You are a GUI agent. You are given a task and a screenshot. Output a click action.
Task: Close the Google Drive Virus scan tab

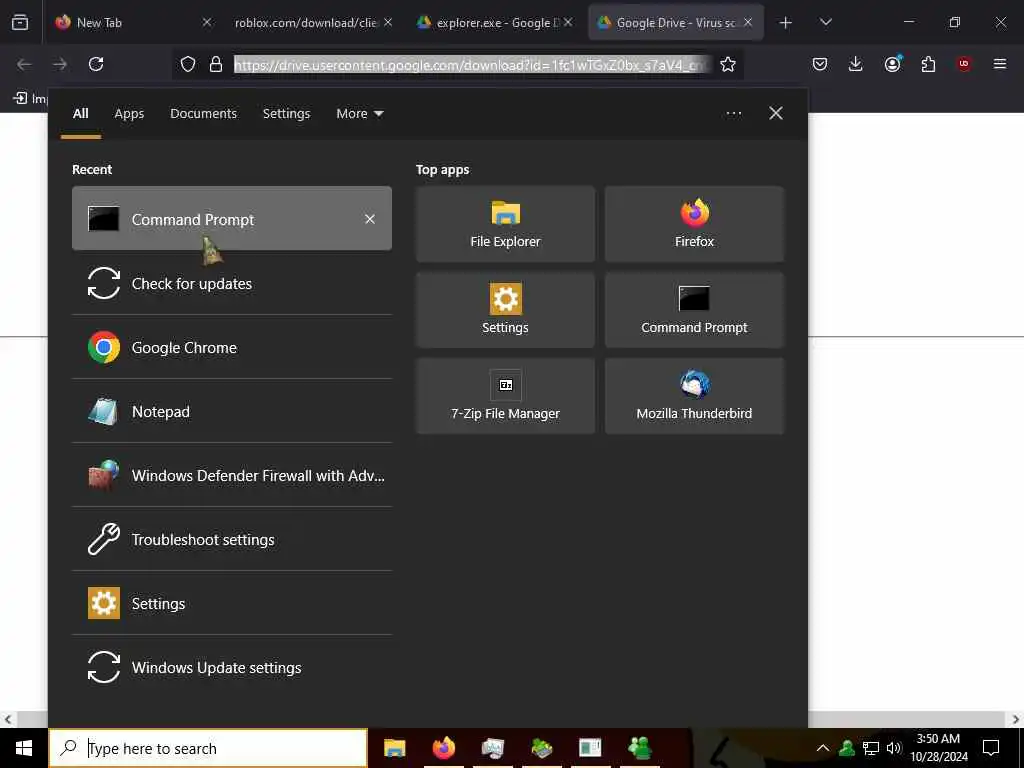point(748,22)
